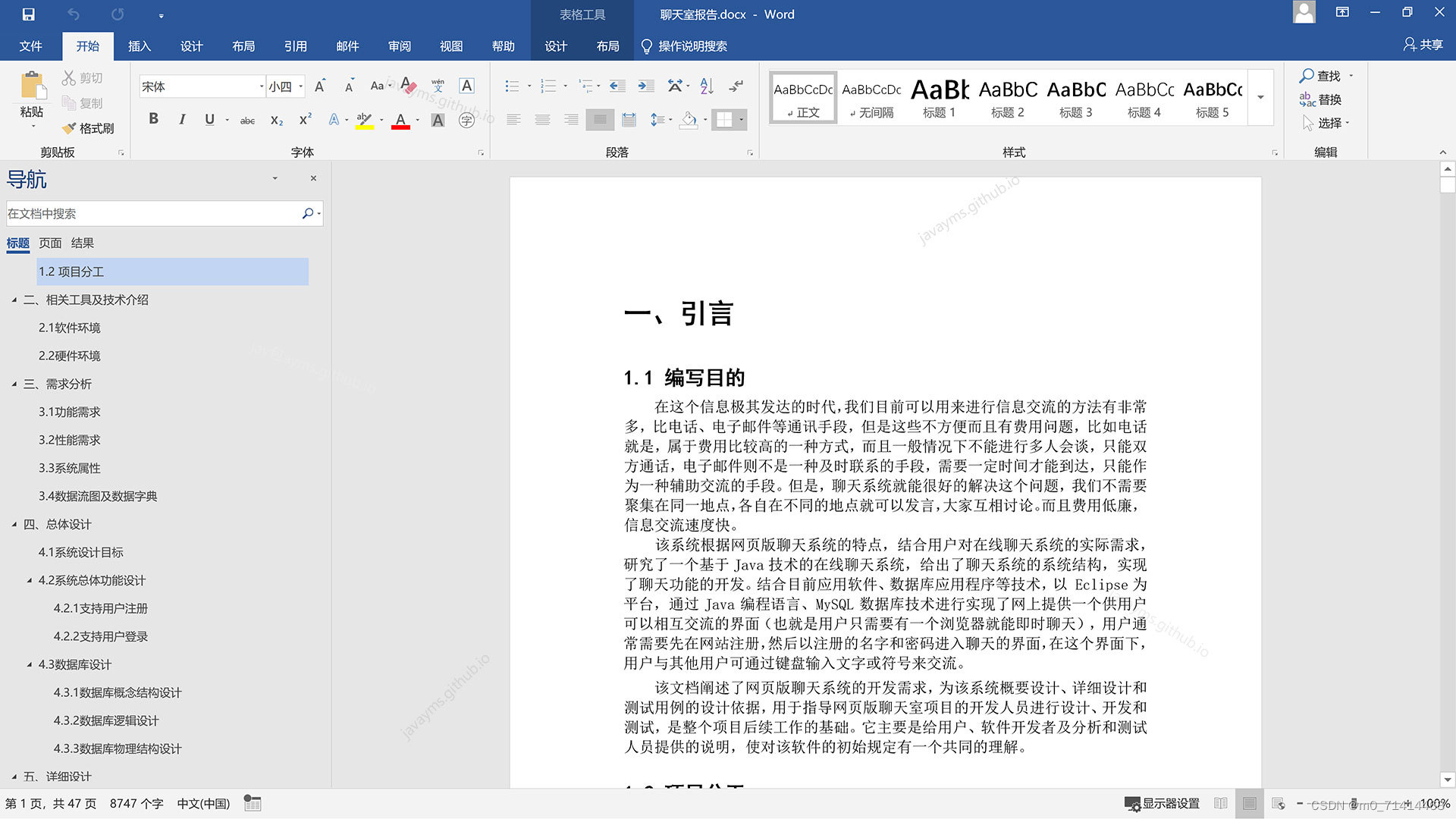This screenshot has height=819, width=1456.
Task: Apply the red font color swatch
Action: coord(400,120)
